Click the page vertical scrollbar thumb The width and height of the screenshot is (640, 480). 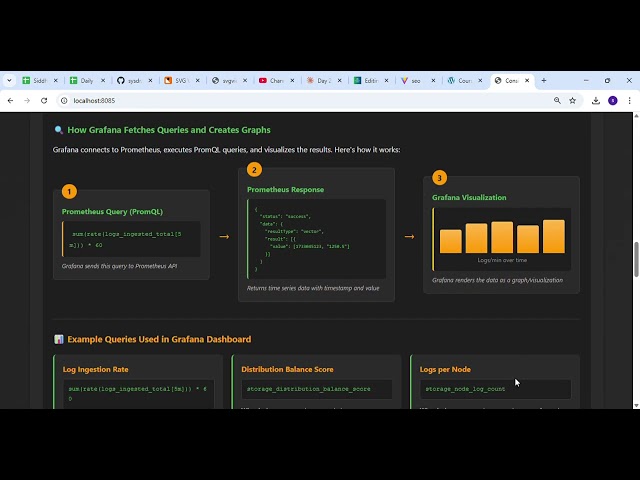tap(635, 258)
